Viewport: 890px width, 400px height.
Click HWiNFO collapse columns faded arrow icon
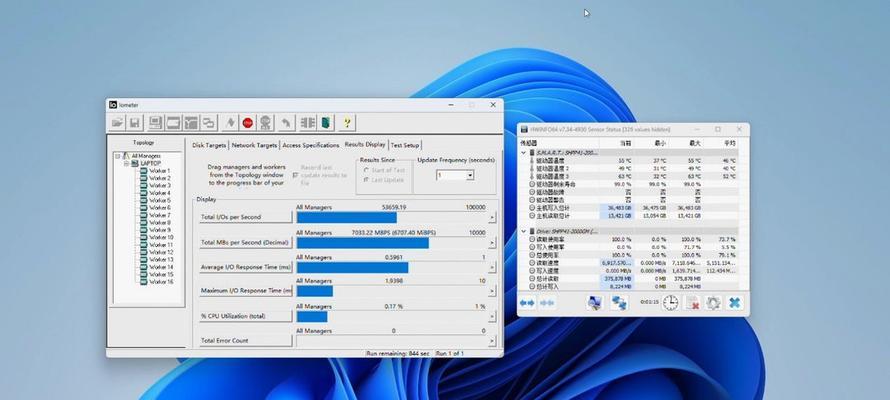pos(547,303)
